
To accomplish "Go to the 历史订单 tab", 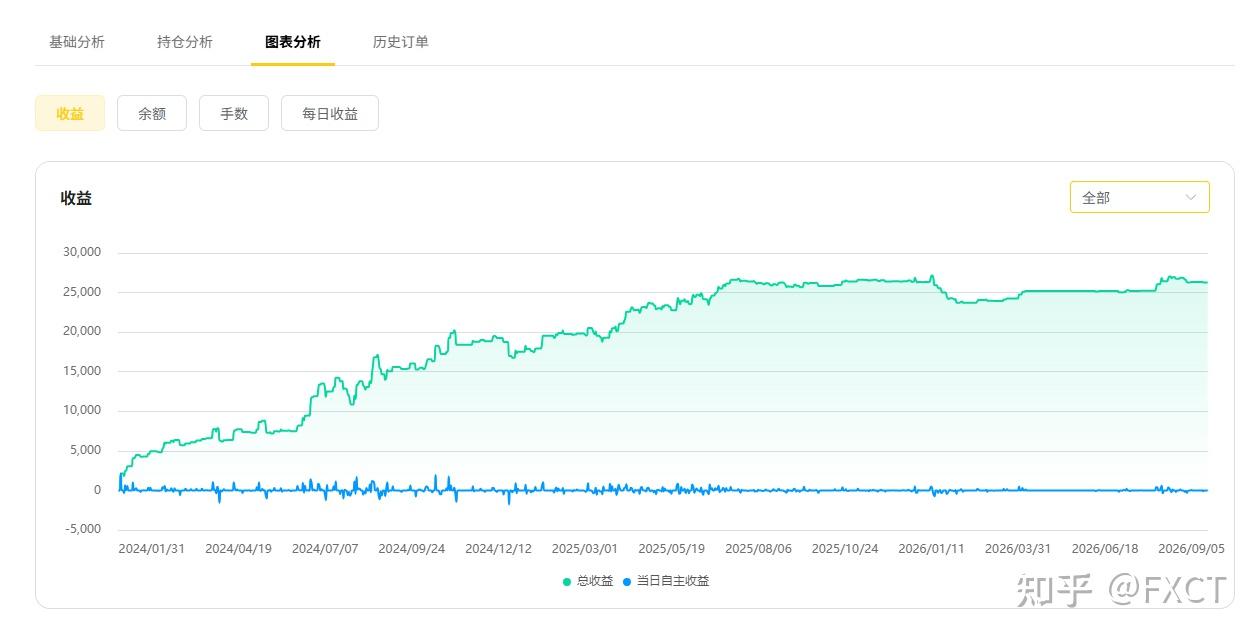I will coord(401,42).
